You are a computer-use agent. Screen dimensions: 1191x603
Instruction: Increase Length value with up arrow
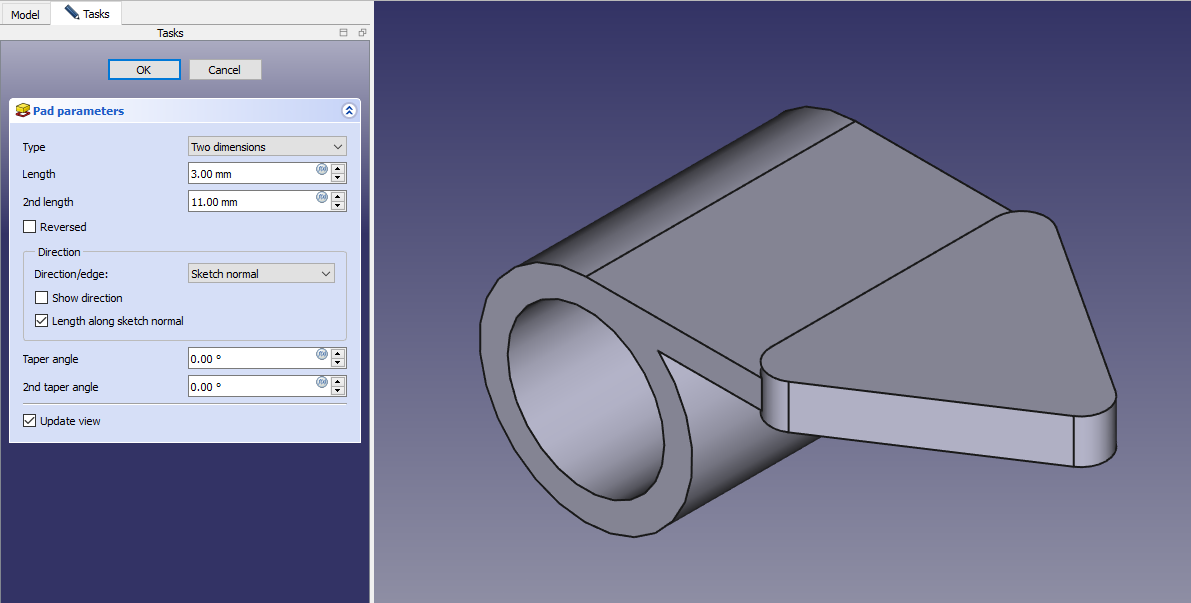[x=338, y=169]
